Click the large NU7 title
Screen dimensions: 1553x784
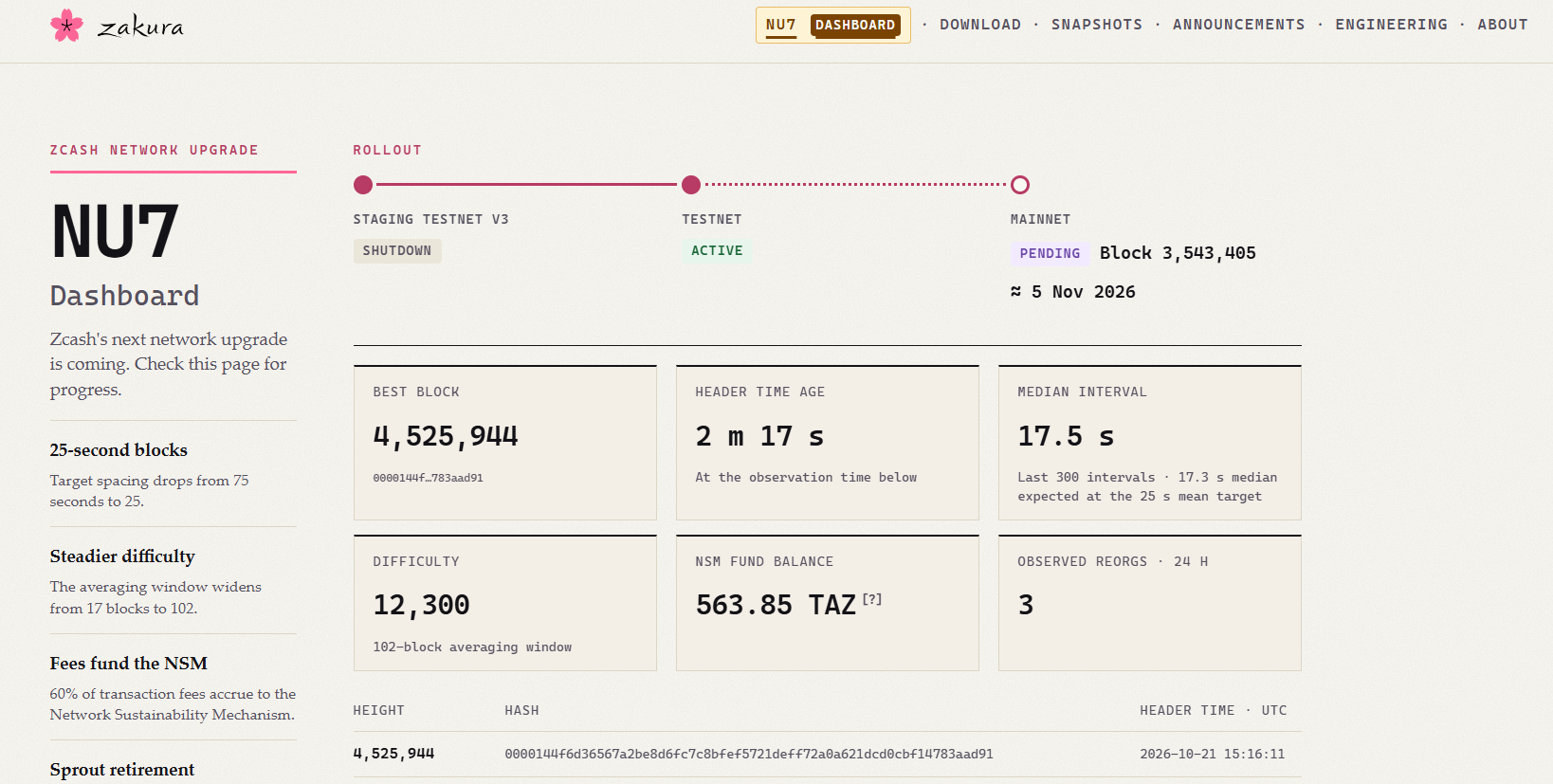coord(115,231)
